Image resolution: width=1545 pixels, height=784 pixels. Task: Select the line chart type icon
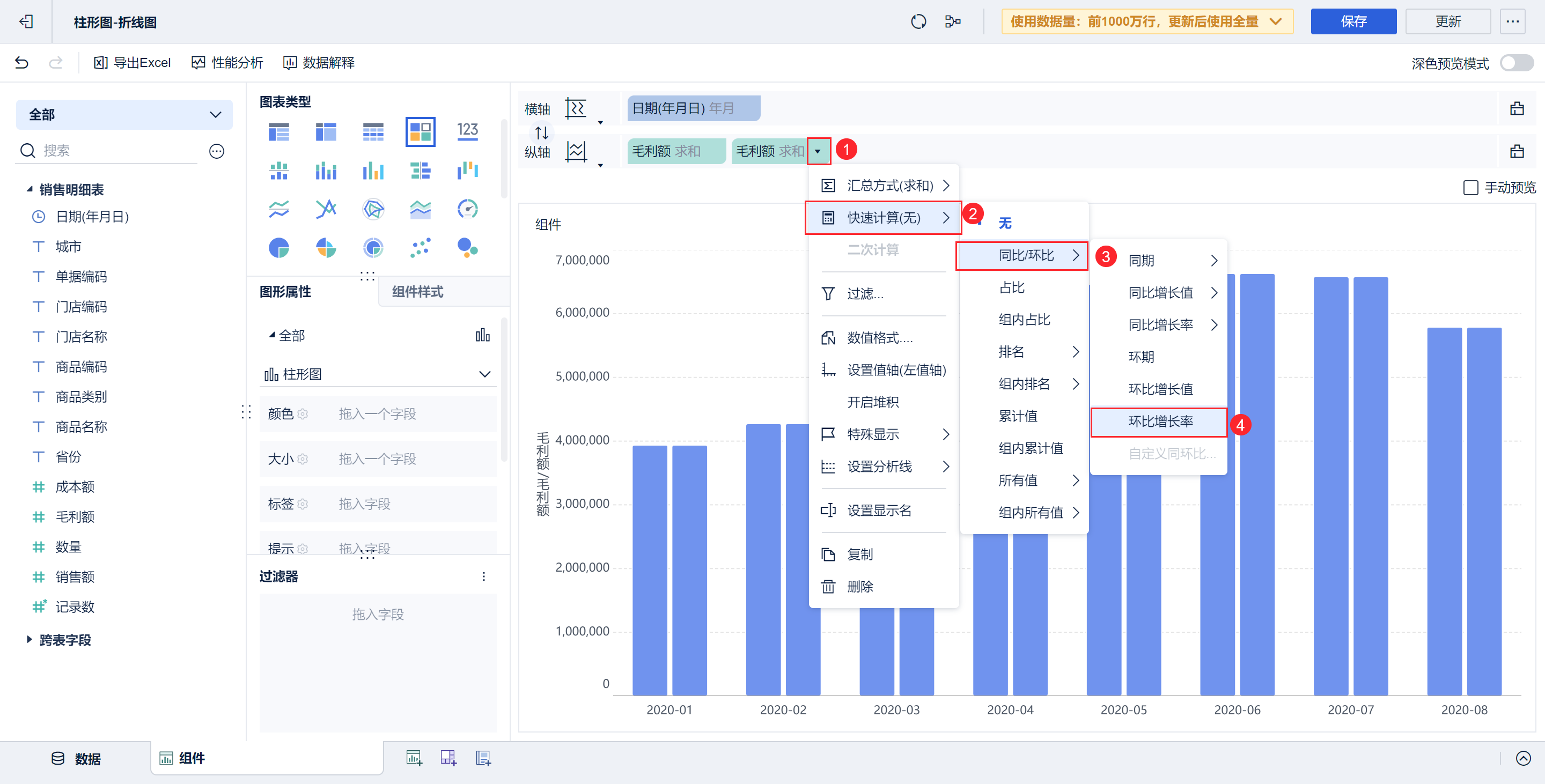(x=279, y=209)
